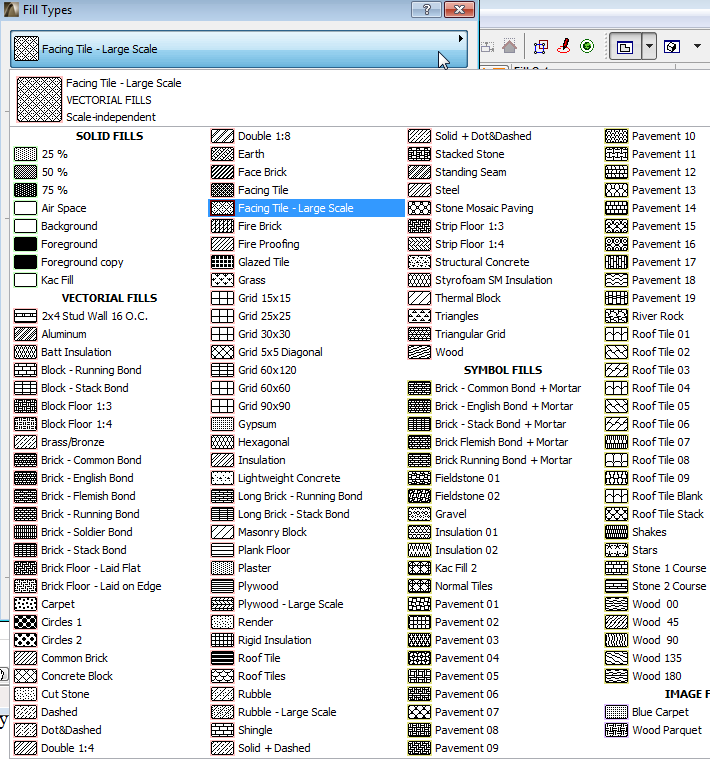Select the Glazed Tile pattern icon
The image size is (710, 759).
[x=222, y=262]
